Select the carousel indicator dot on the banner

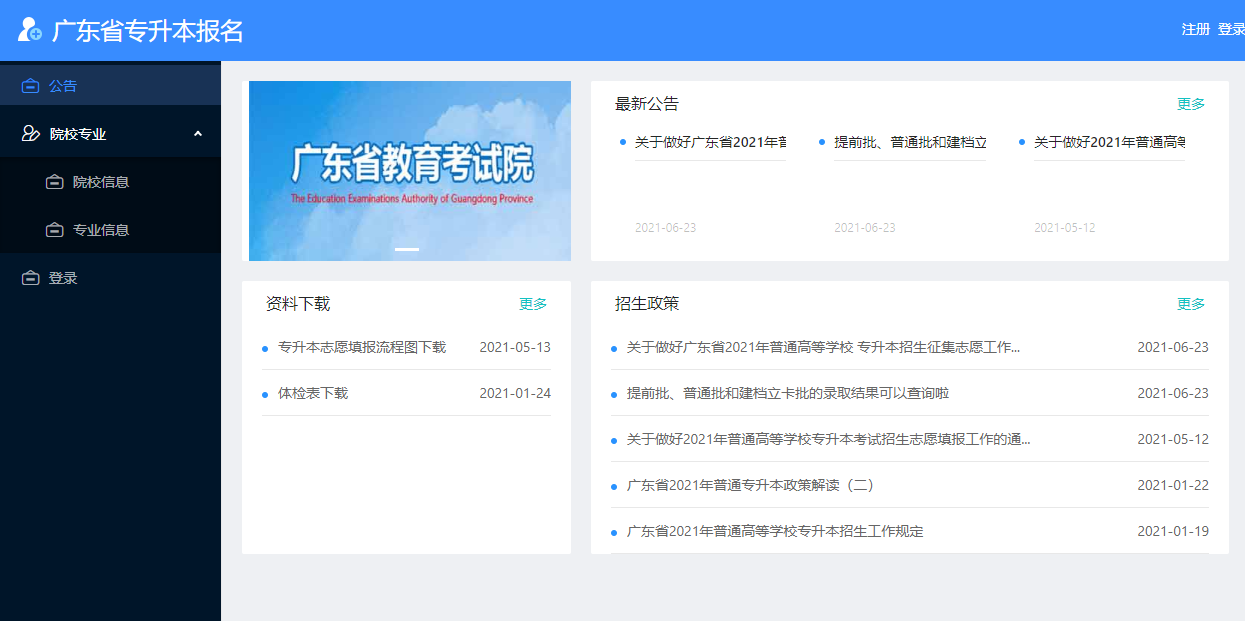pos(409,251)
